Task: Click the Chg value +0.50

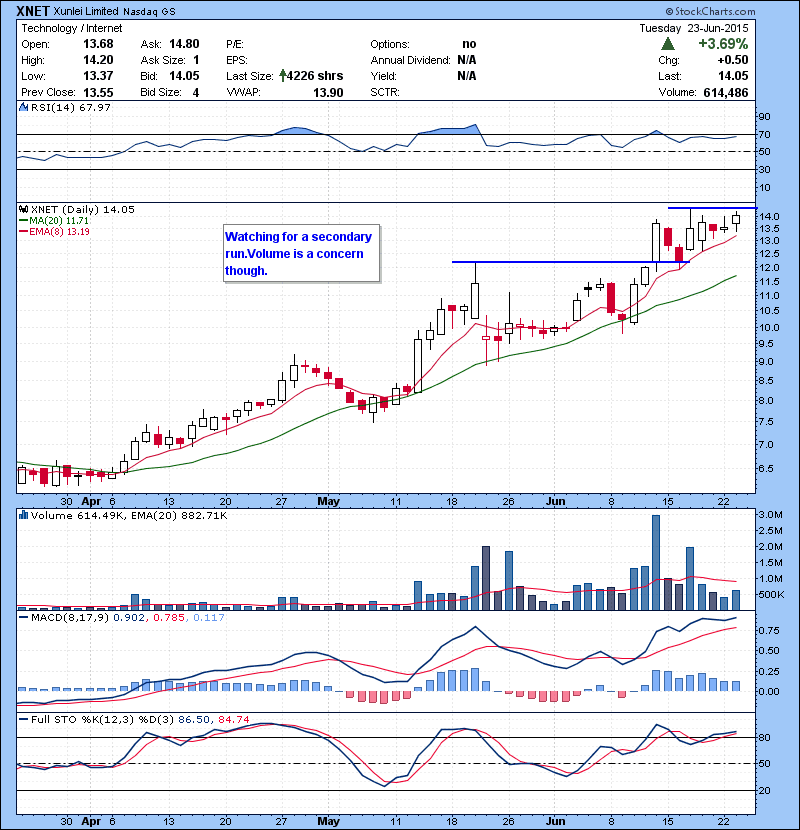Action: coord(733,60)
